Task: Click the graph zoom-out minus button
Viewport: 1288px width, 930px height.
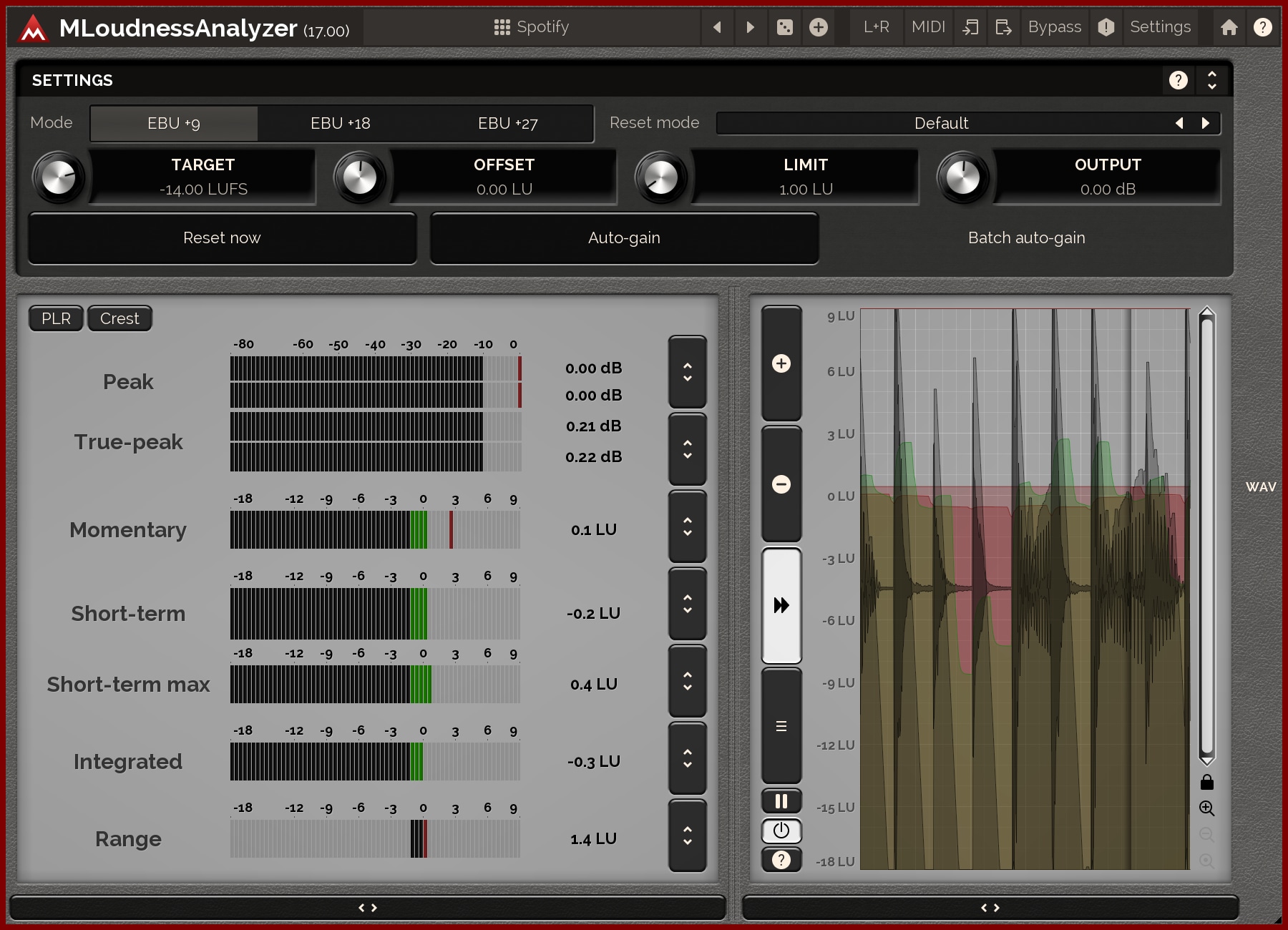Action: 781,484
